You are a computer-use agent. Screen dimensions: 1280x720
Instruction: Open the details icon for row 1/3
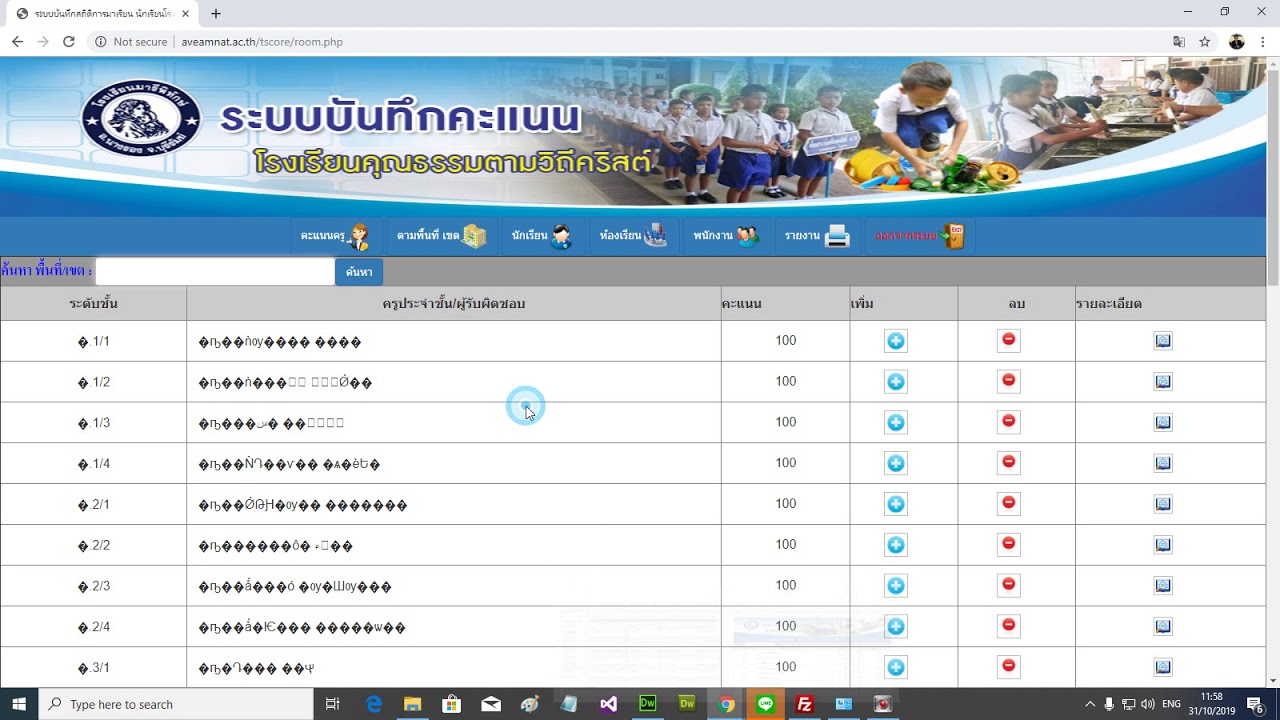tap(1163, 423)
